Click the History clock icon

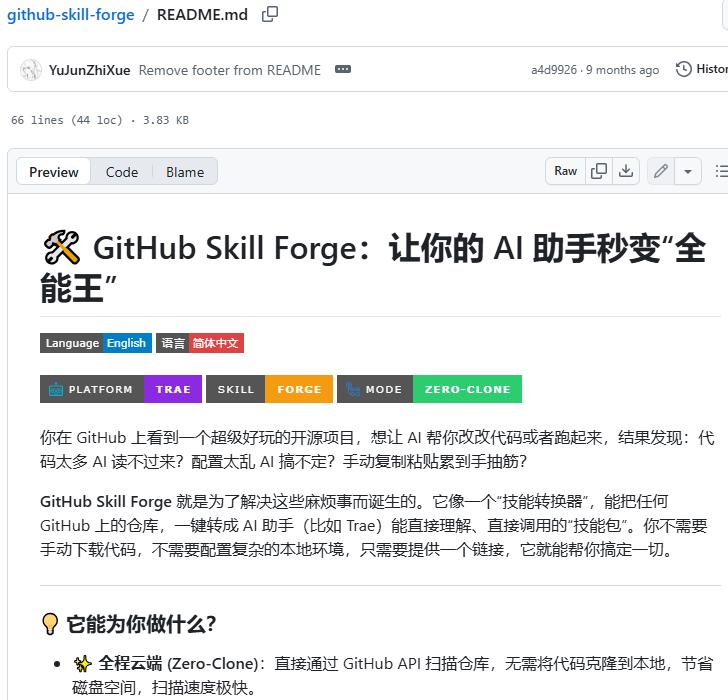pyautogui.click(x=683, y=69)
